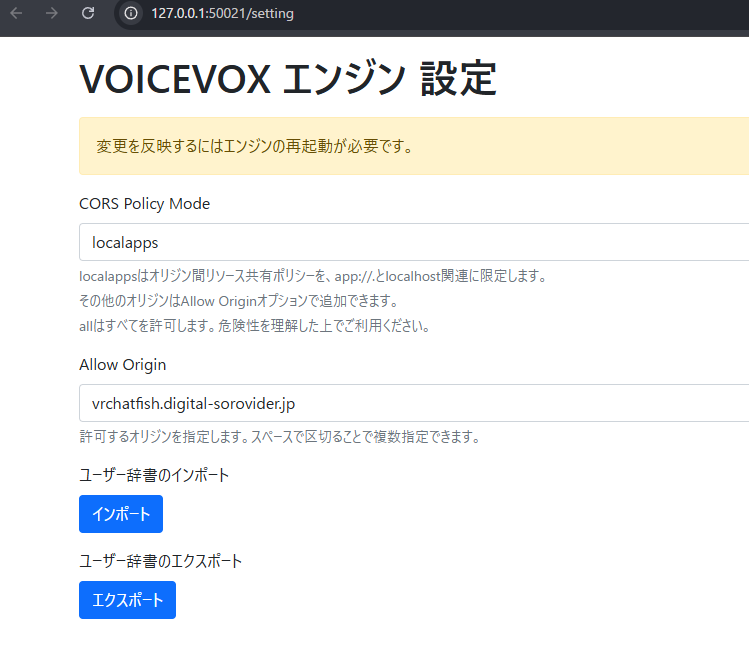Click the restart-required warning message text
The height and width of the screenshot is (662, 749).
pos(255,146)
